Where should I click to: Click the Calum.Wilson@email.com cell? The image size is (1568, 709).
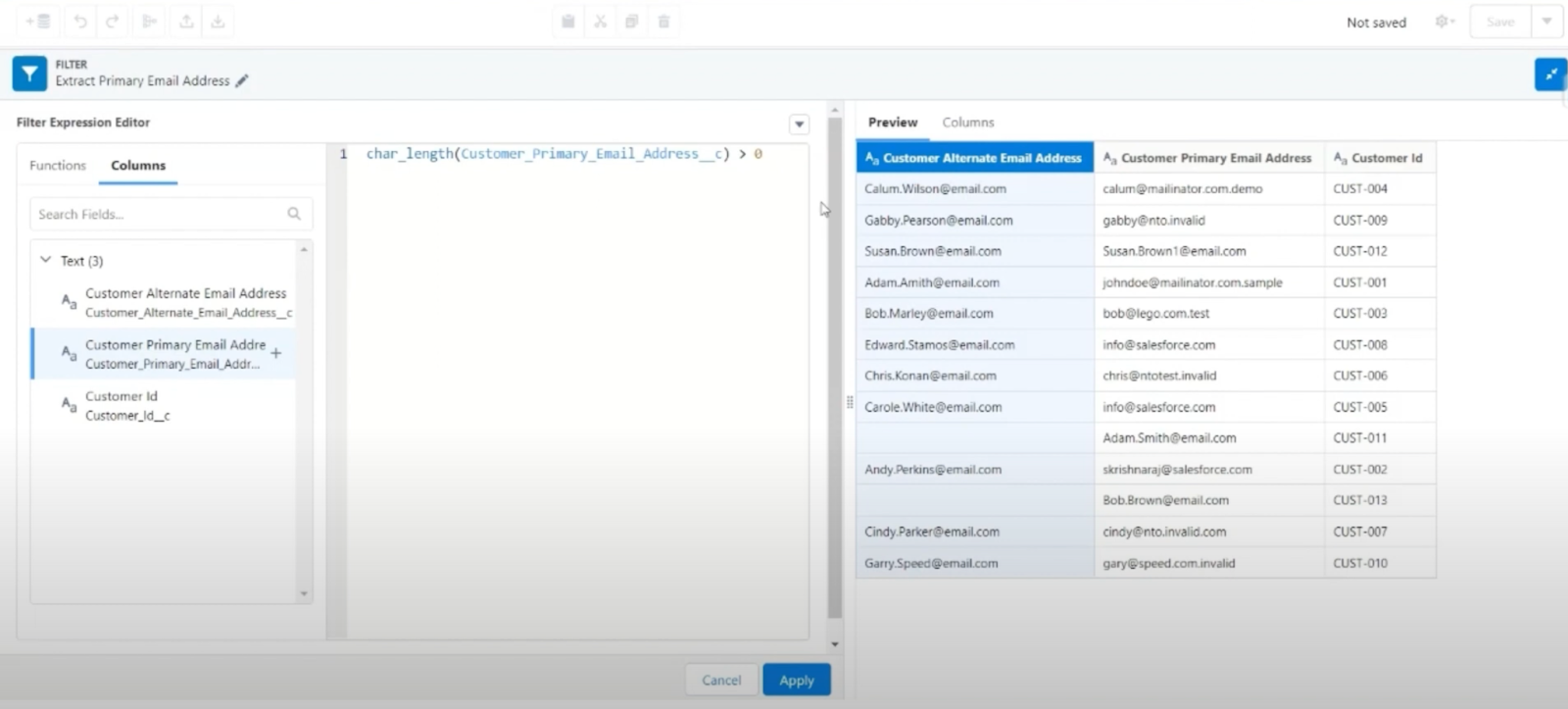click(975, 188)
